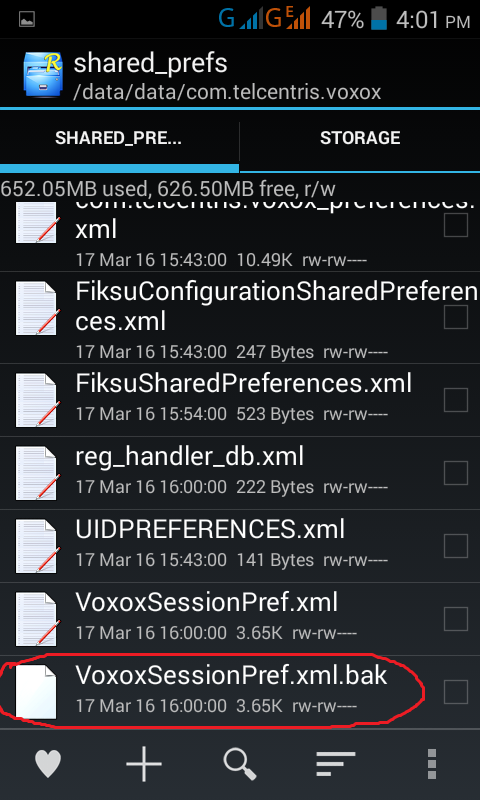
Task: Open the three-dot overflow menu
Action: click(x=432, y=765)
